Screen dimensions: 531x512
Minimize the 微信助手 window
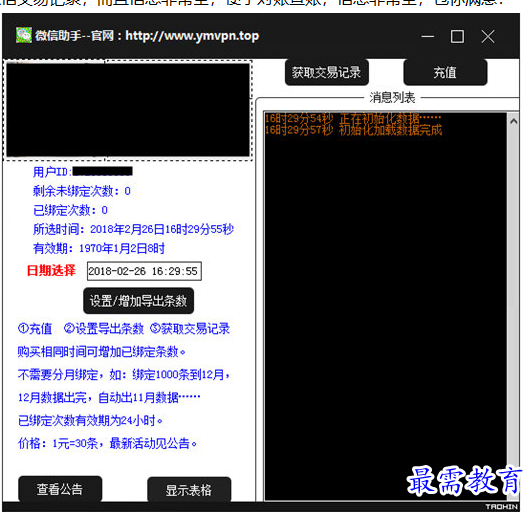coord(427,36)
